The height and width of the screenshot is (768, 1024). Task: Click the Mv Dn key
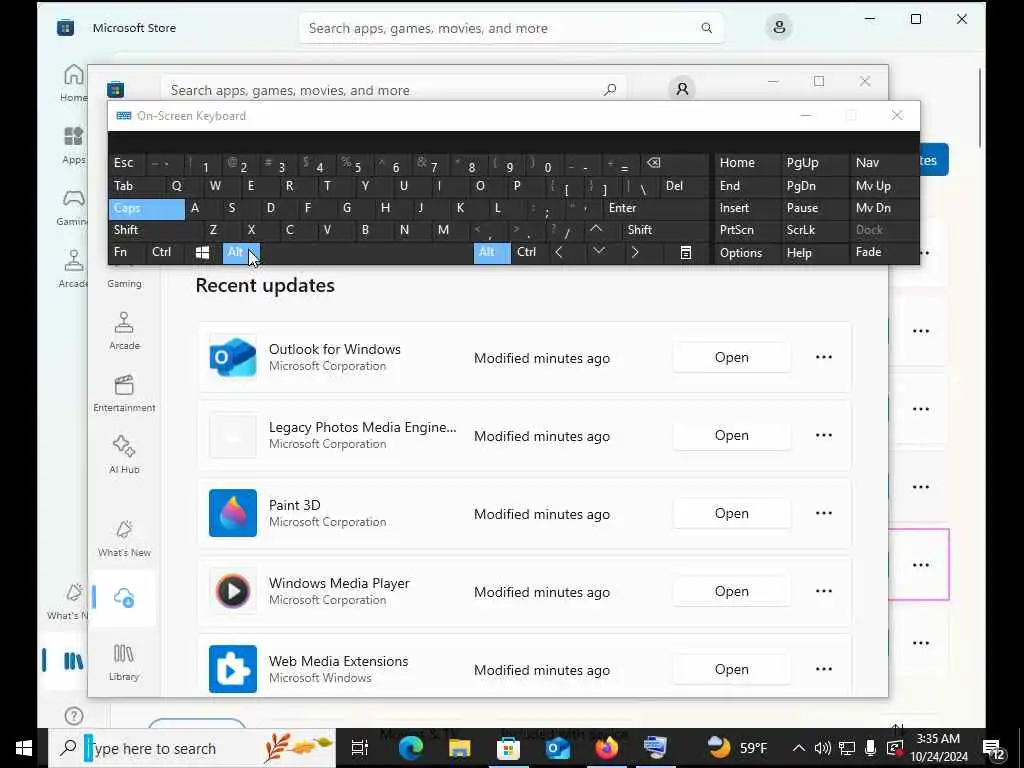[884, 208]
